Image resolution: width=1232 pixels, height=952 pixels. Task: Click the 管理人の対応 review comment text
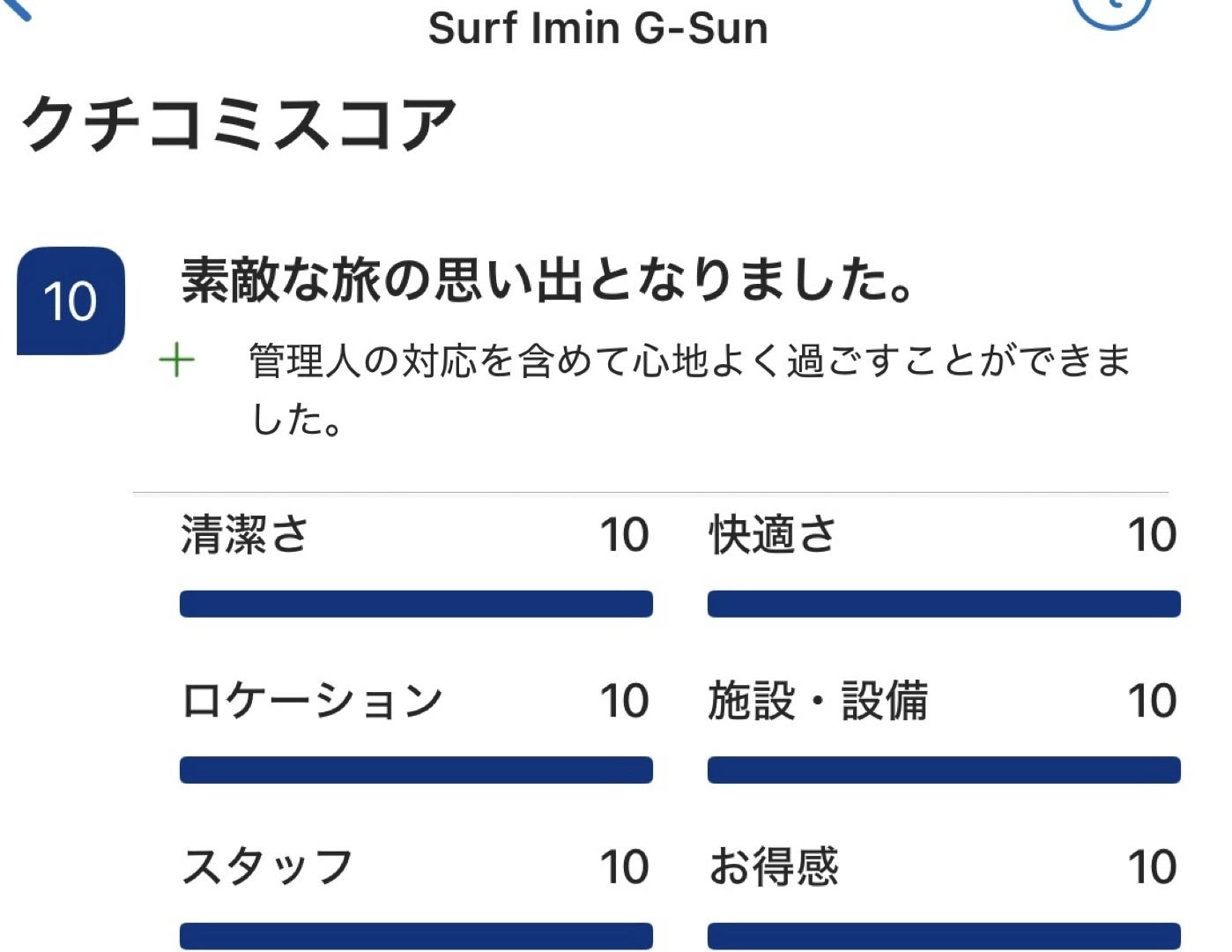[687, 388]
